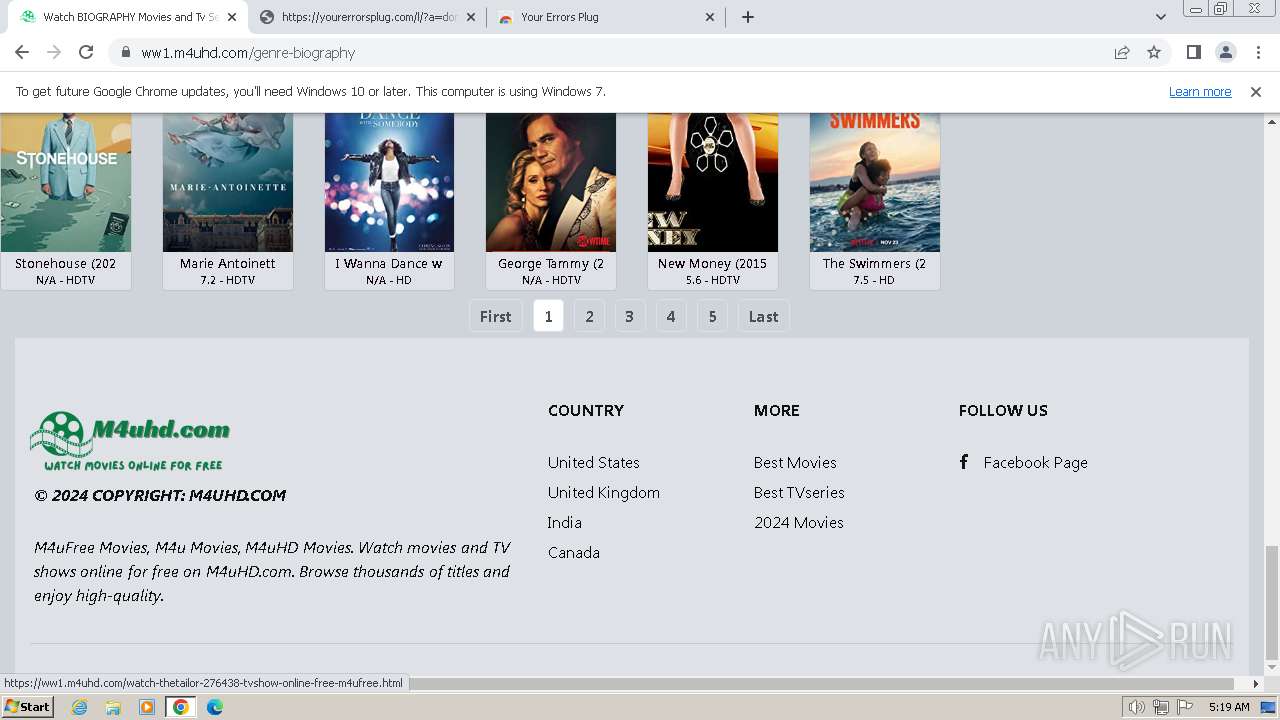This screenshot has height=720, width=1280.
Task: Click the Stonehouse (202 title text
Action: [x=66, y=264]
